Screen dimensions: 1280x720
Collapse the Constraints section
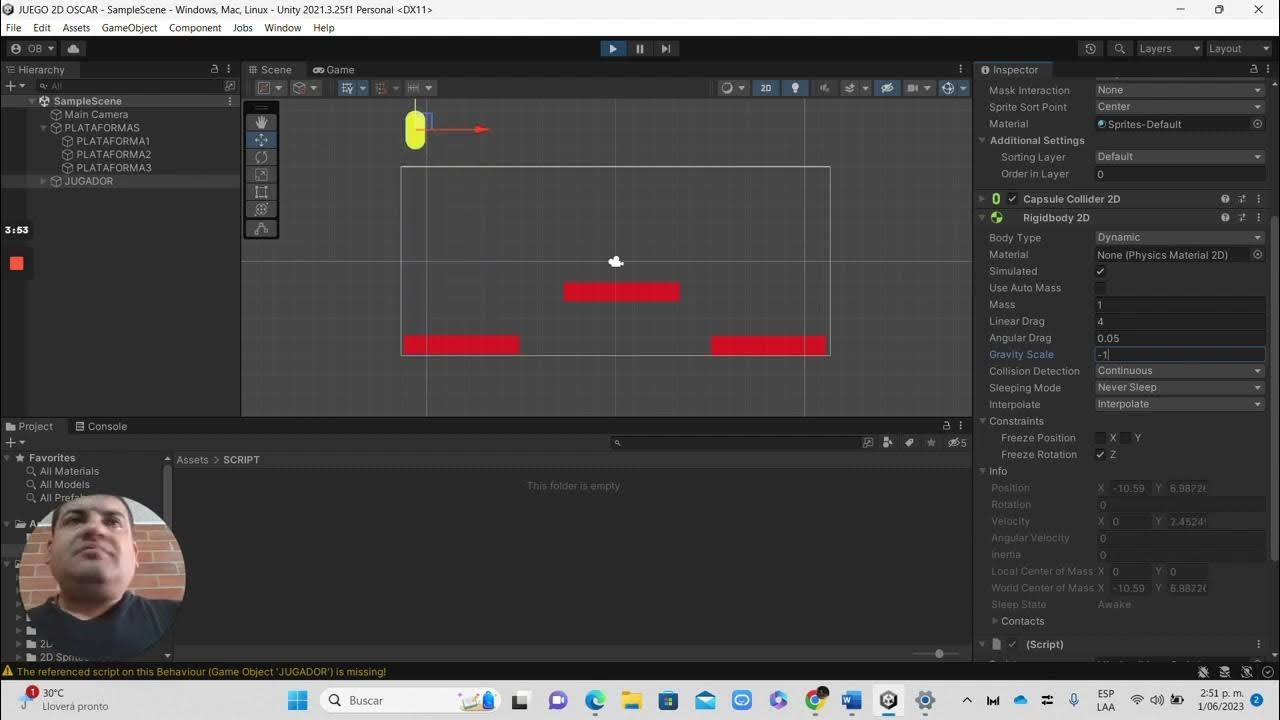(x=983, y=421)
